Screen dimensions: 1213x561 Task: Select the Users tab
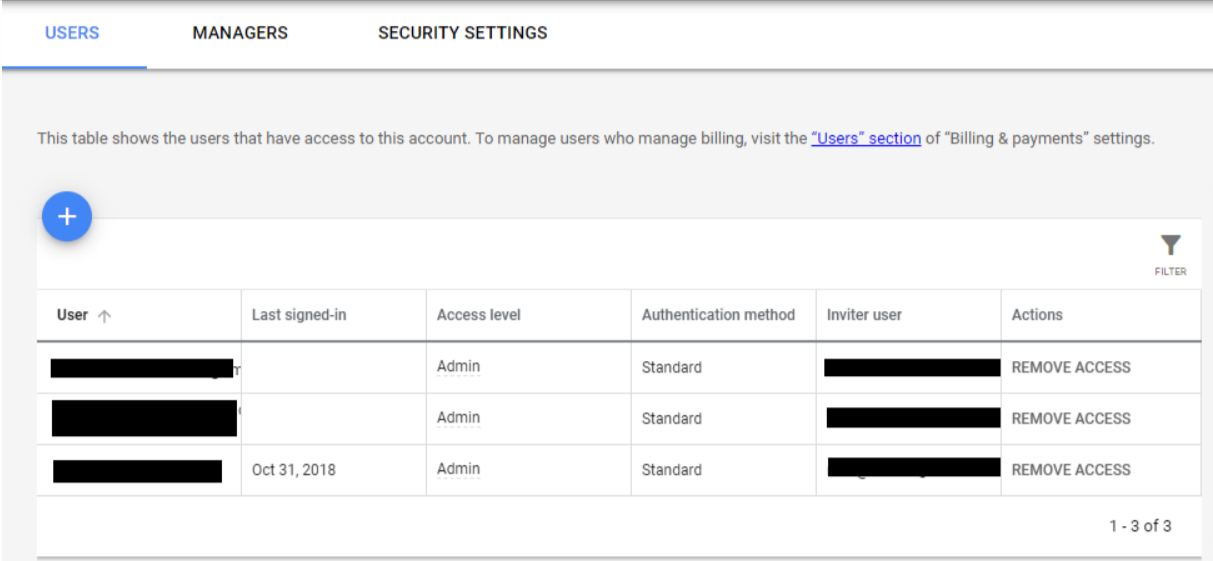click(73, 33)
